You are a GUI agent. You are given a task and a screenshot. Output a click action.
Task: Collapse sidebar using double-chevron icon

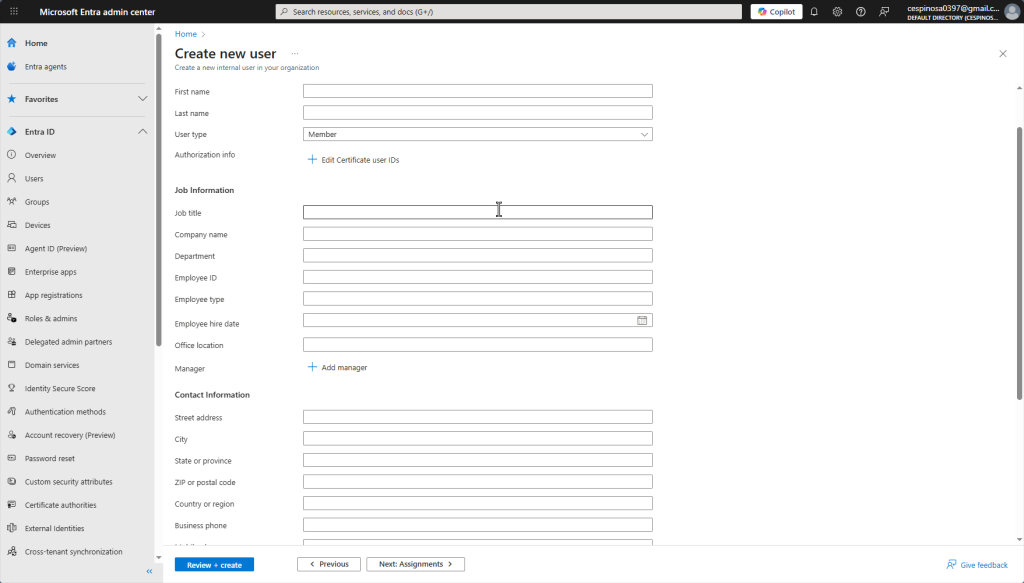(x=149, y=571)
